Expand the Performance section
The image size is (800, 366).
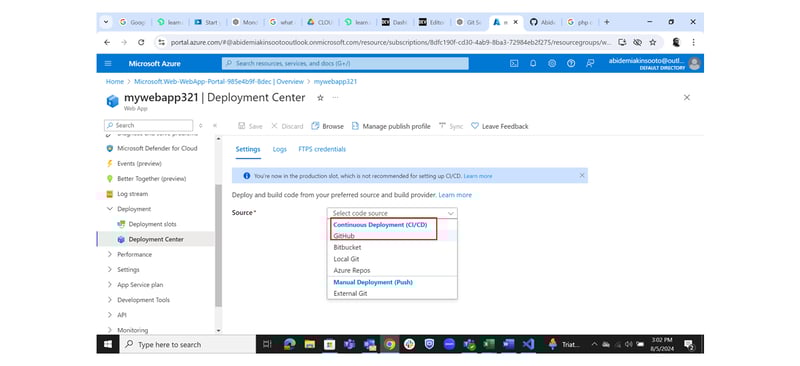(x=109, y=254)
